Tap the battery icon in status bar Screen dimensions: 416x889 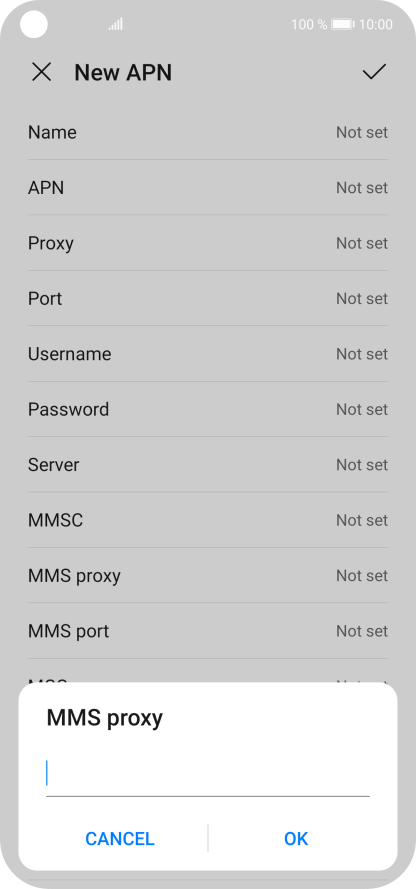point(343,24)
